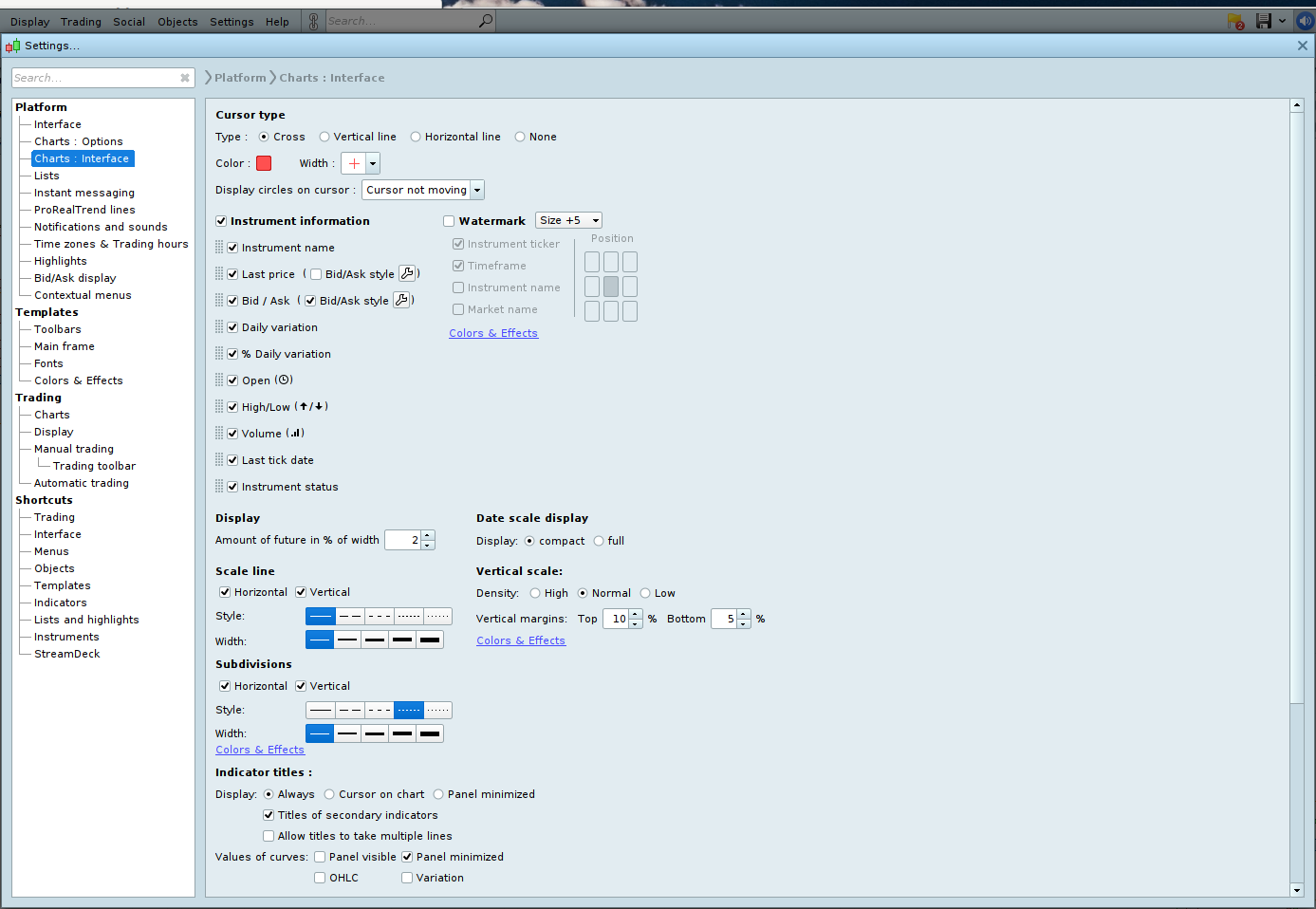1316x909 pixels.
Task: Open the flag notifications icon in the top bar
Action: (x=1235, y=21)
